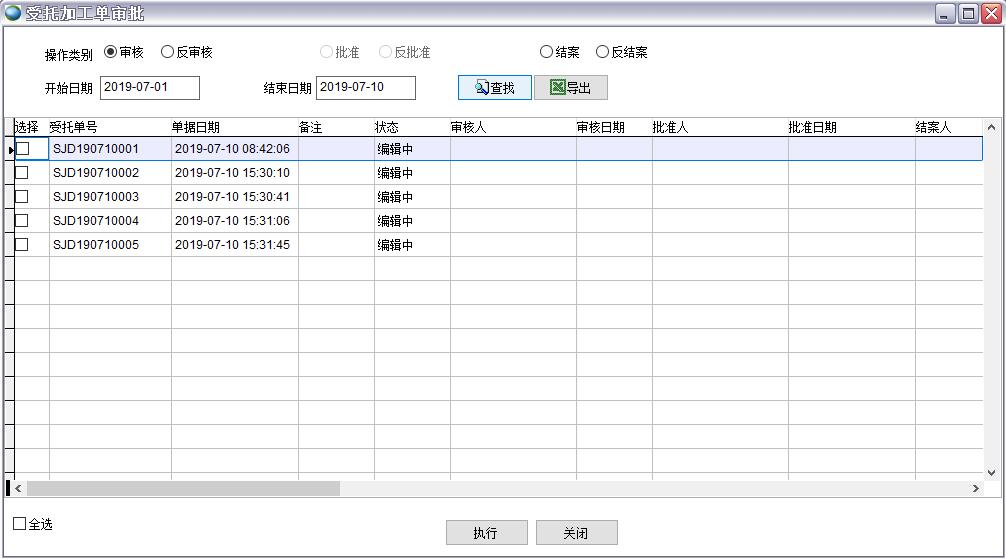Click the 查找 search button
This screenshot has height=559, width=1006.
(495, 88)
